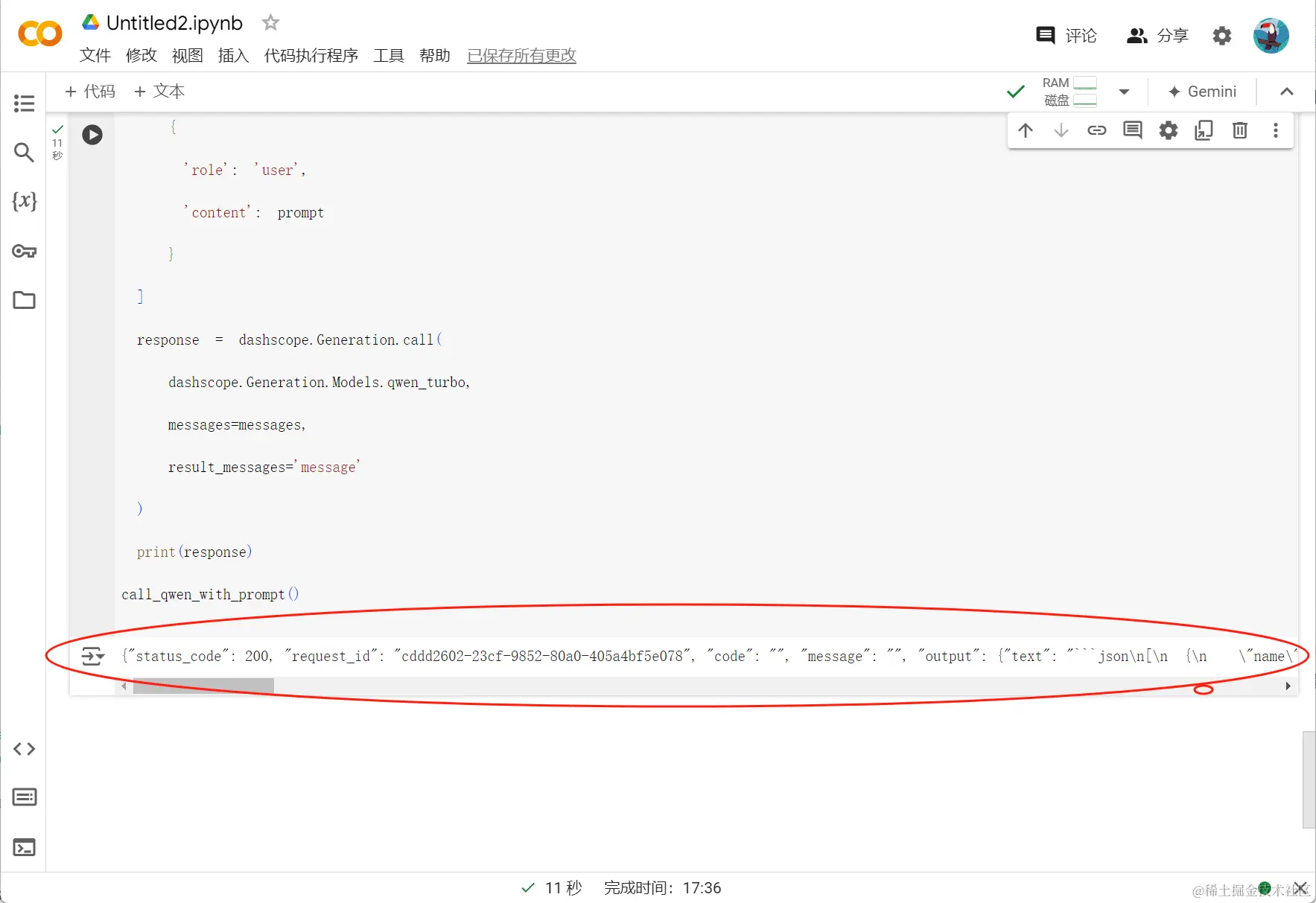Screen dimensions: 1316x903
Task: Click the output horizontal scrollbar thumb
Action: click(203, 686)
